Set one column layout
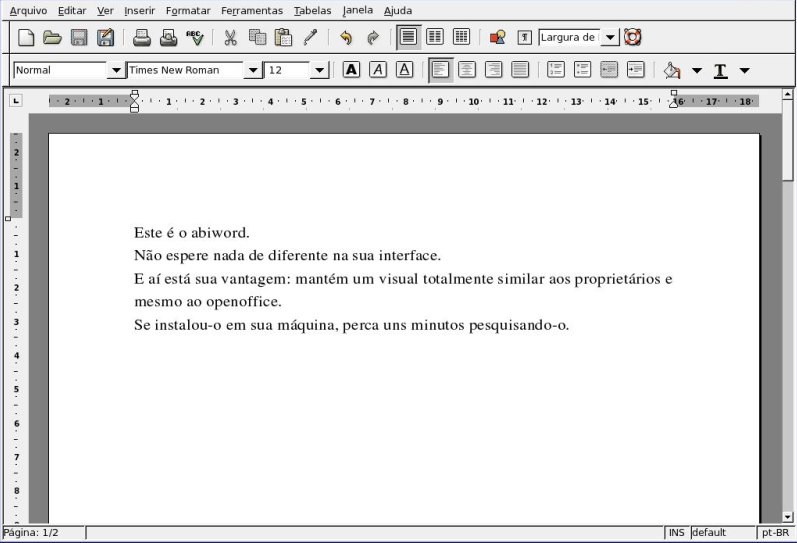797x543 pixels. click(408, 37)
